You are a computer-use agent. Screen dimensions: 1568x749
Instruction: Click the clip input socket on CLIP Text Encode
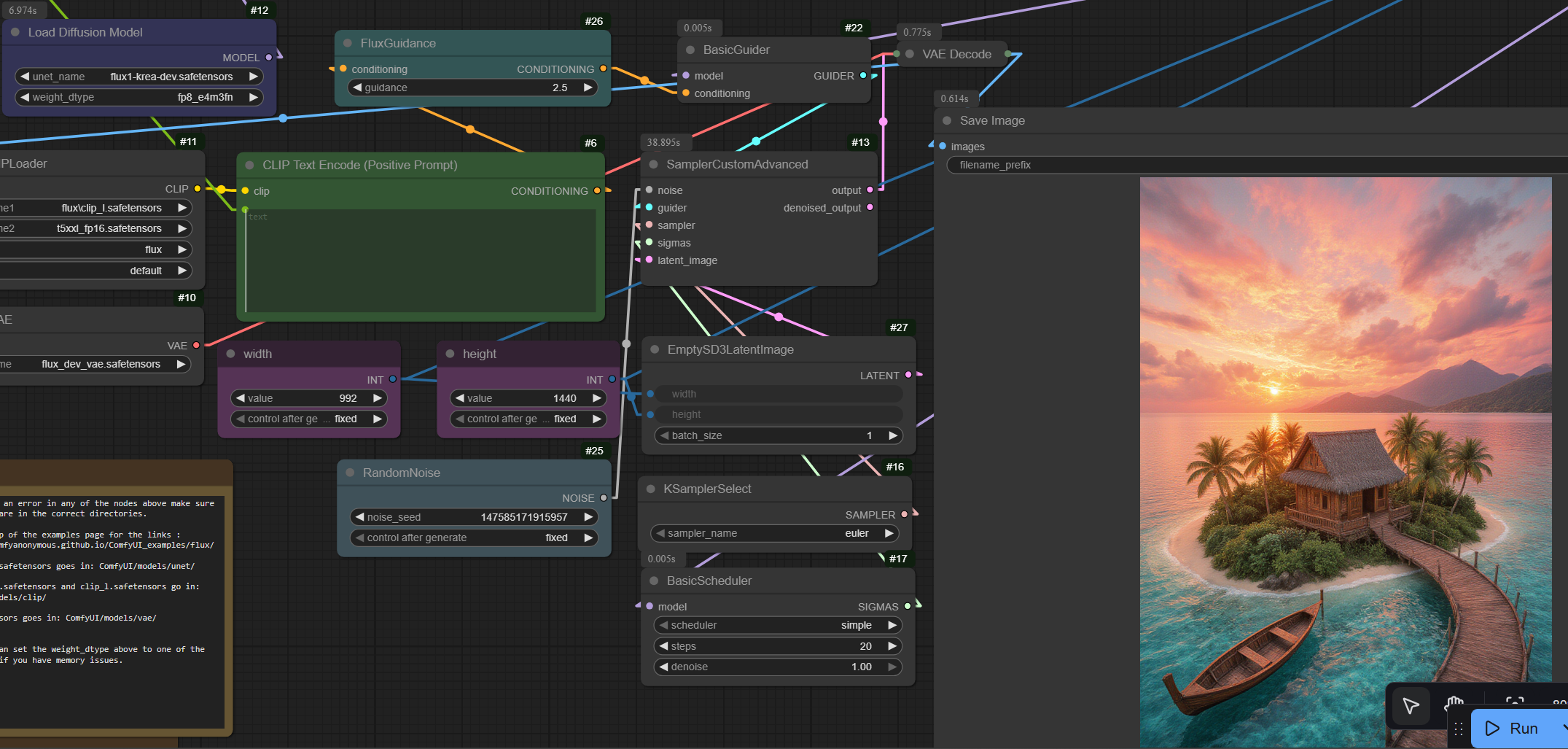pyautogui.click(x=246, y=191)
